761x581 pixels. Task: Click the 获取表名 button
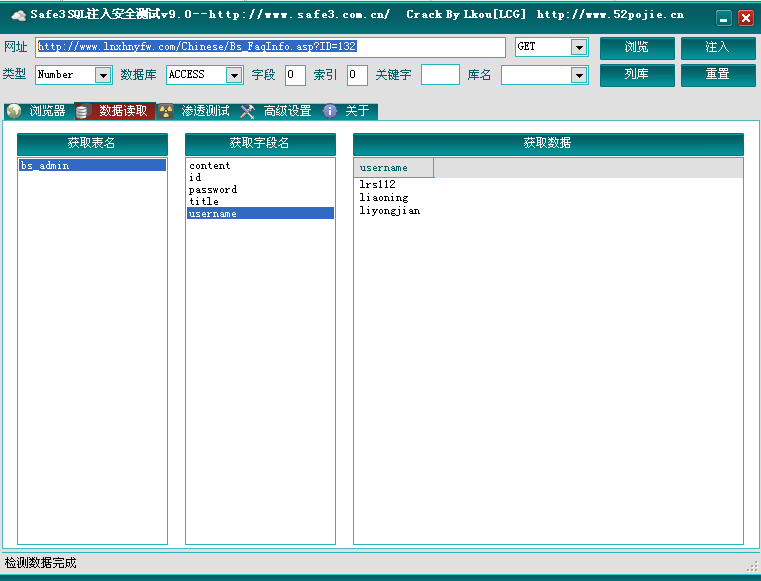point(92,144)
